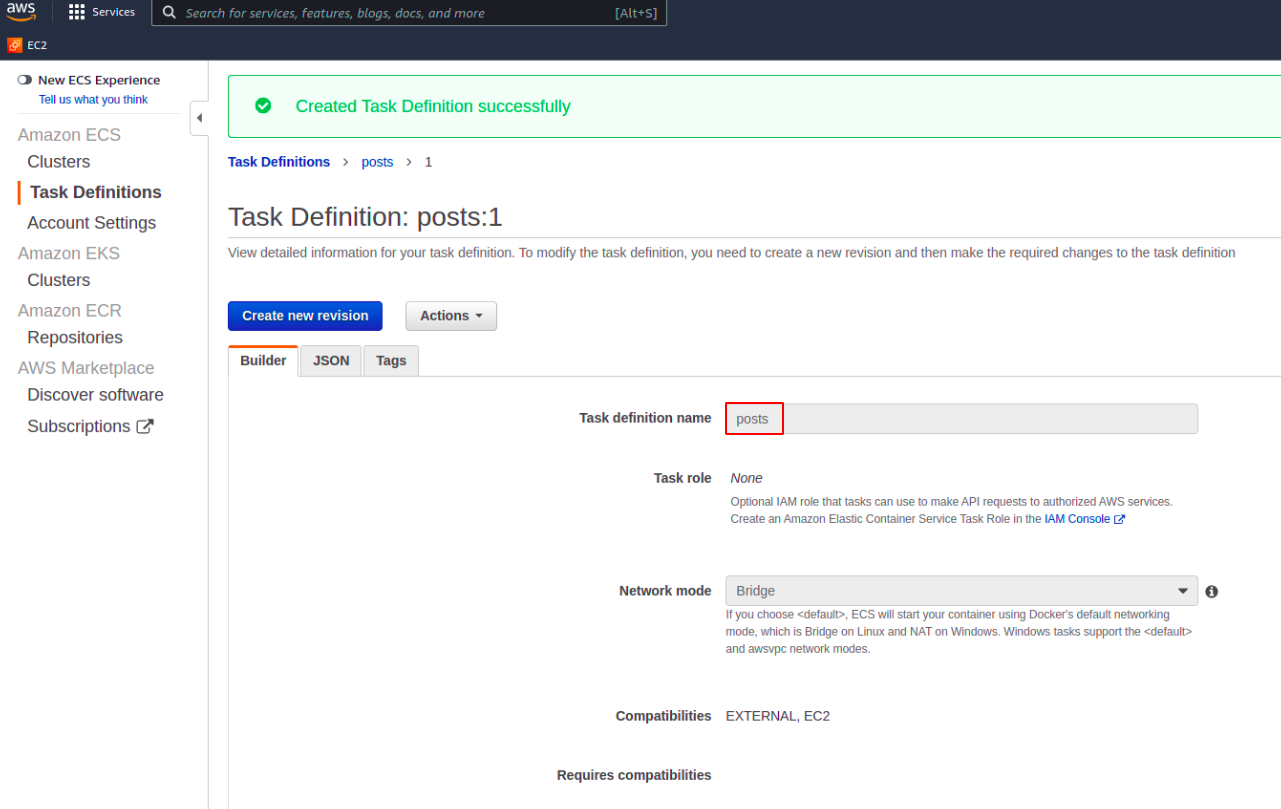
Task: Switch to the JSON tab
Action: (330, 360)
